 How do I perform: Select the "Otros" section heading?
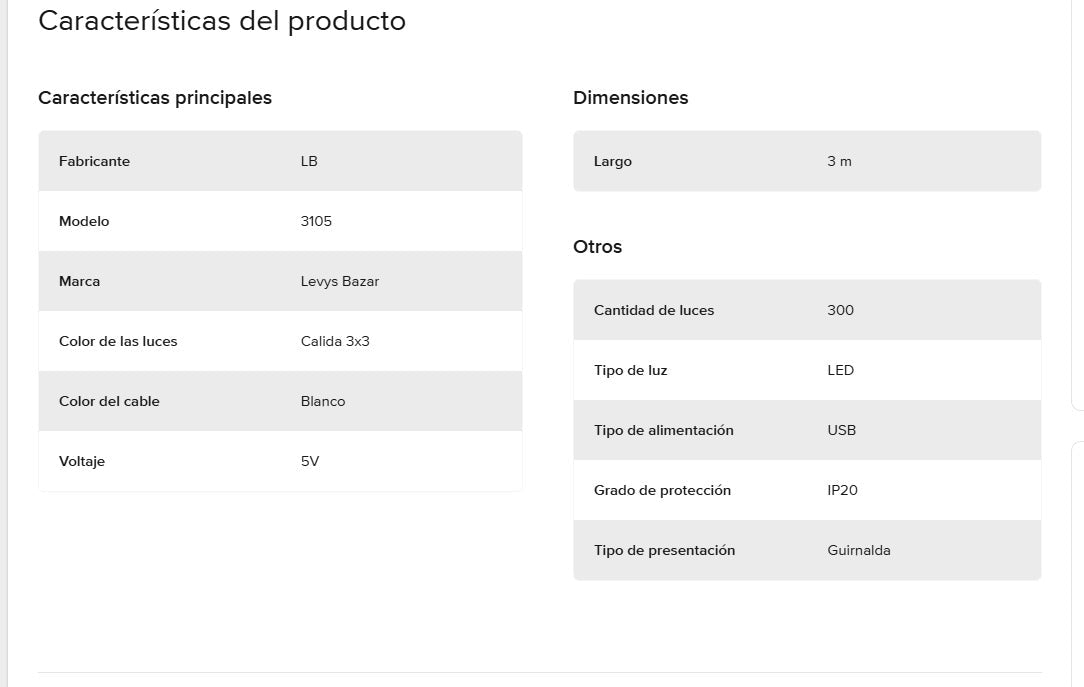pos(597,247)
